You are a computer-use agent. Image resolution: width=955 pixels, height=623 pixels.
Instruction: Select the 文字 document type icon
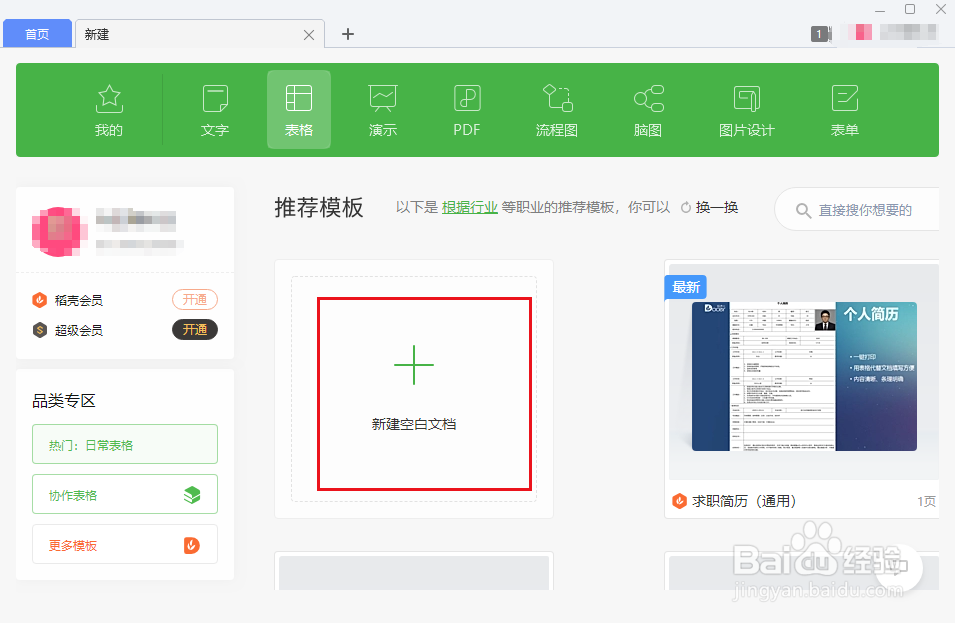[214, 110]
